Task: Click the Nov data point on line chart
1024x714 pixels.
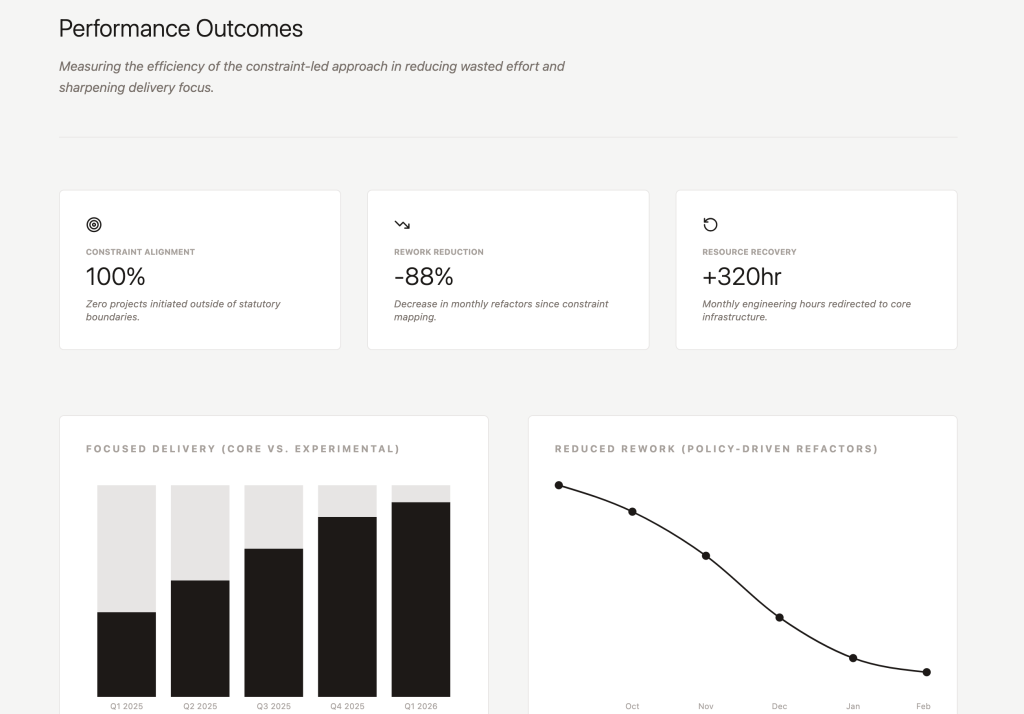Action: (x=706, y=555)
